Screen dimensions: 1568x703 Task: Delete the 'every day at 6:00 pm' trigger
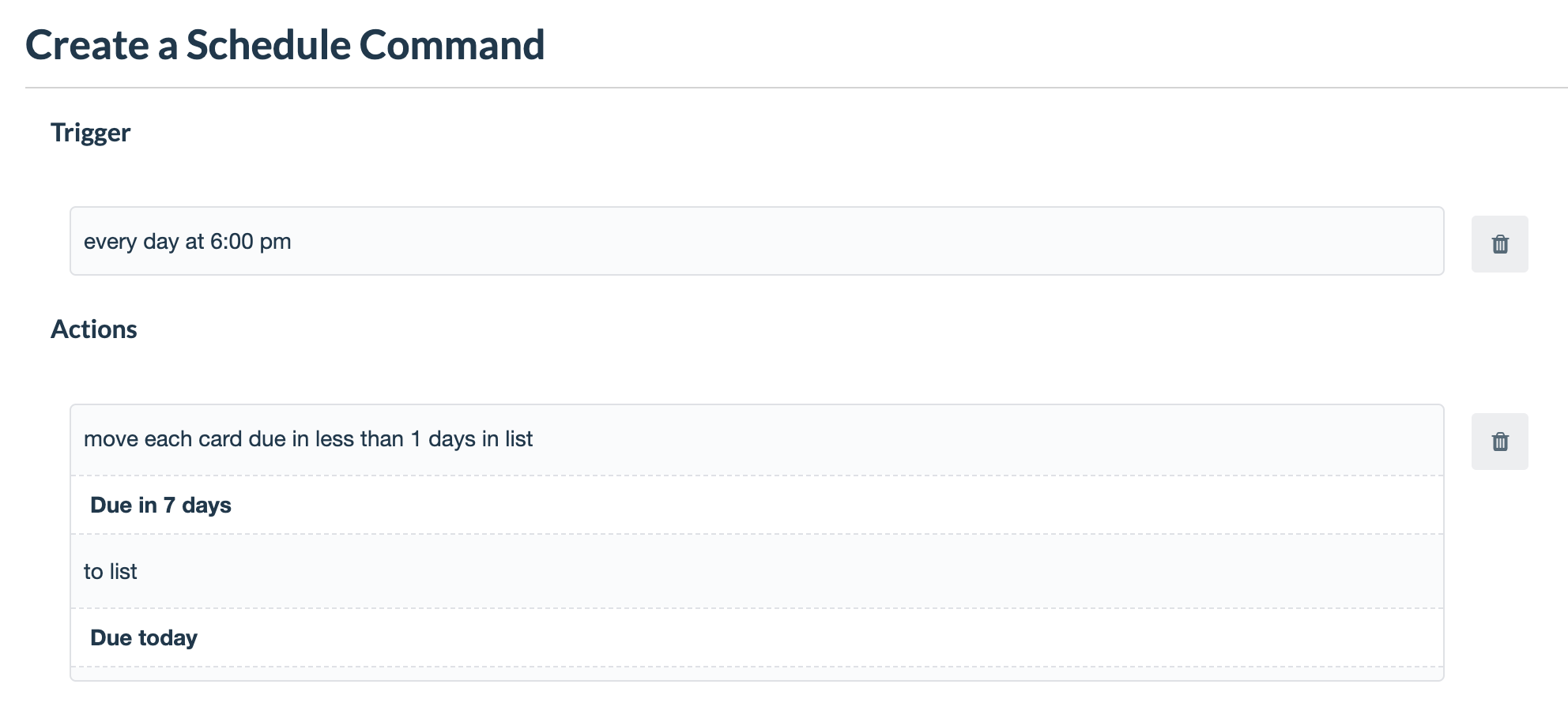click(x=1499, y=244)
